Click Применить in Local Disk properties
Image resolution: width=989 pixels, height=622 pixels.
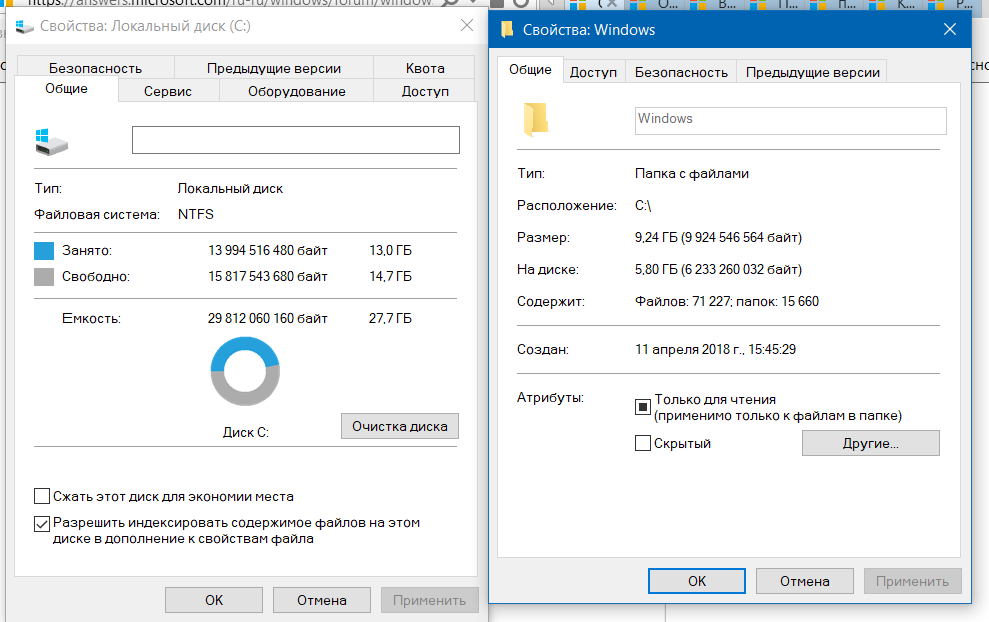pyautogui.click(x=430, y=600)
